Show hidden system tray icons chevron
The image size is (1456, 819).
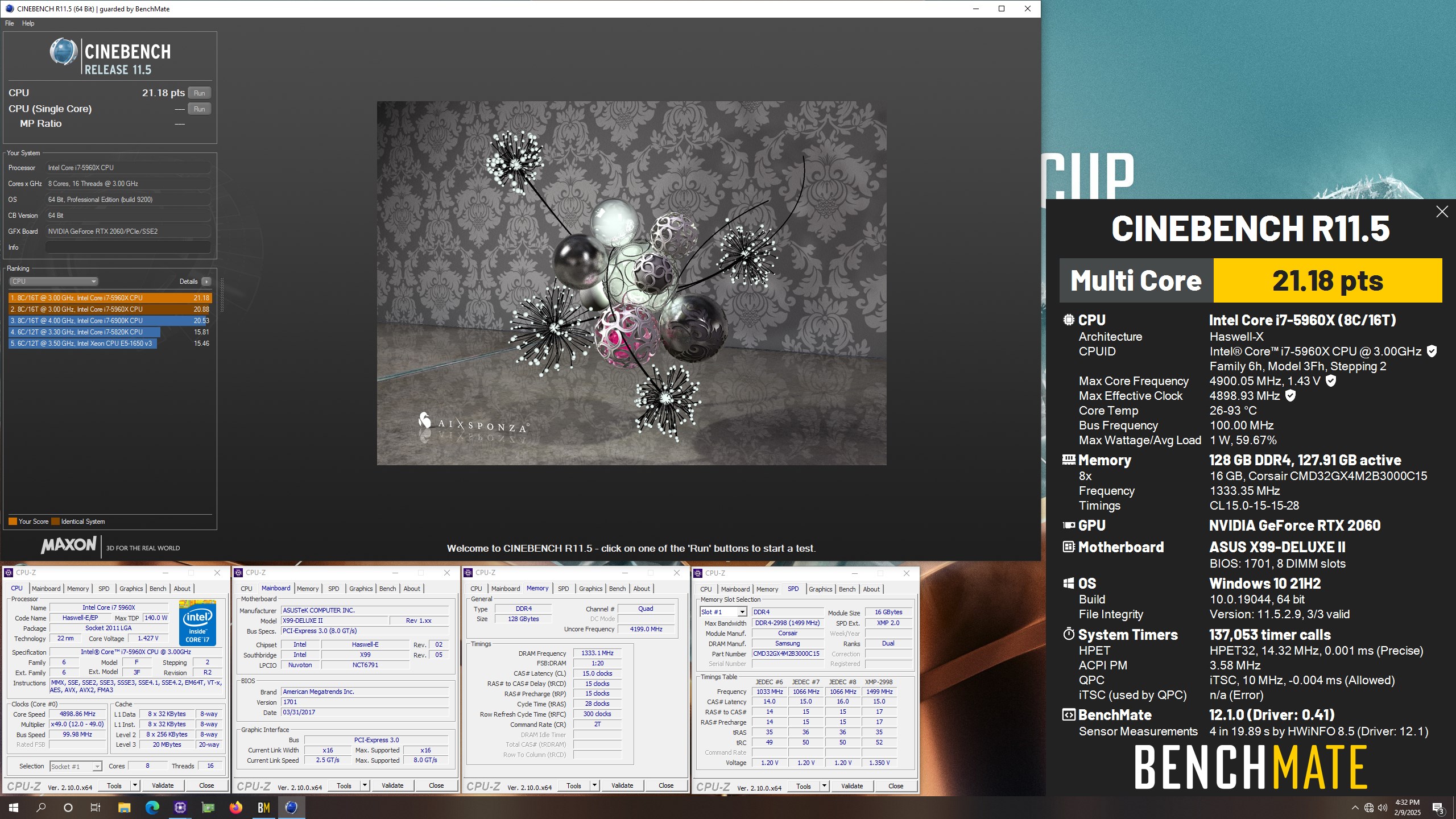[x=1355, y=808]
